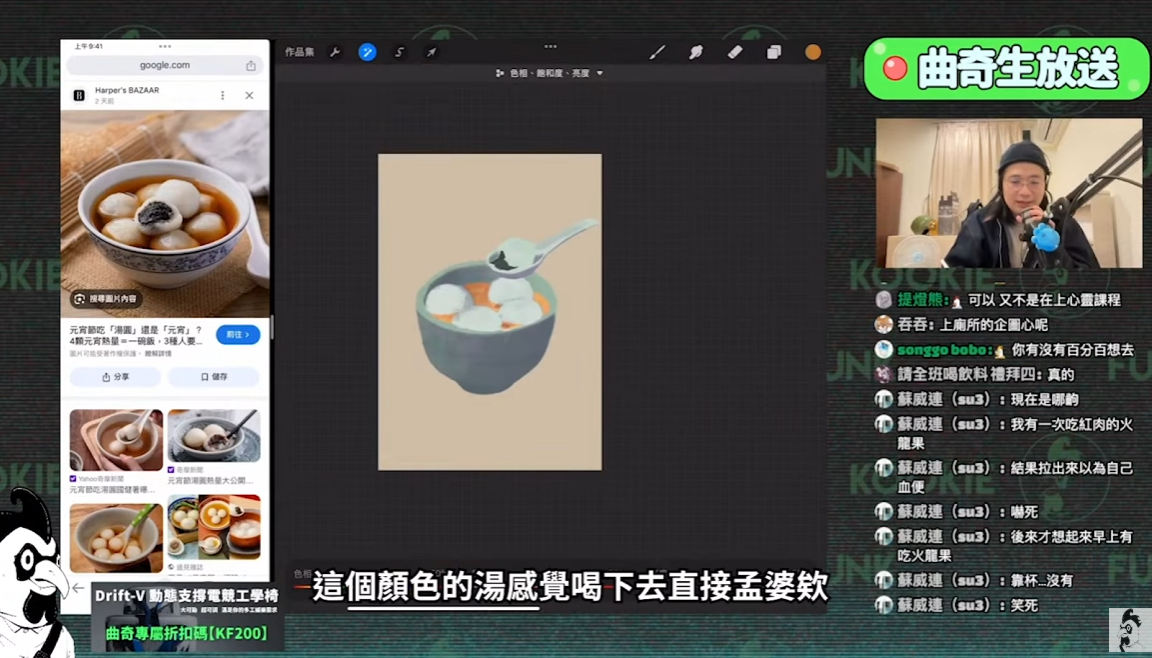Click chat username 請全班喝飲料 禮拜四

[969, 375]
